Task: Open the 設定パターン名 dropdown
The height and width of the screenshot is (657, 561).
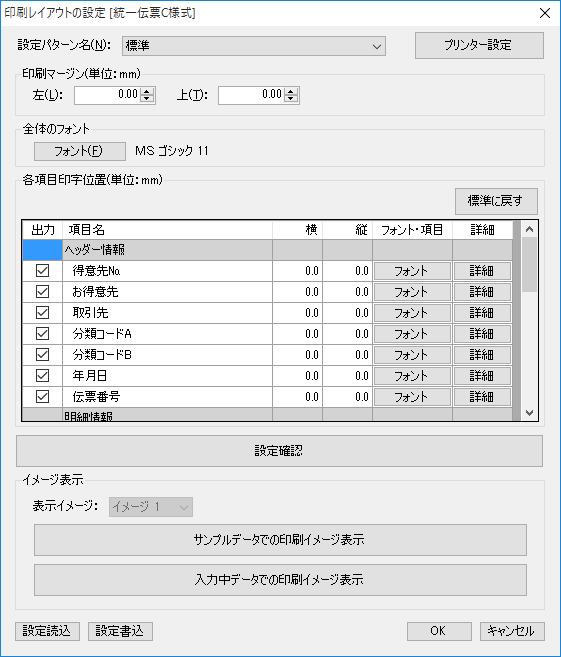Action: coord(253,46)
